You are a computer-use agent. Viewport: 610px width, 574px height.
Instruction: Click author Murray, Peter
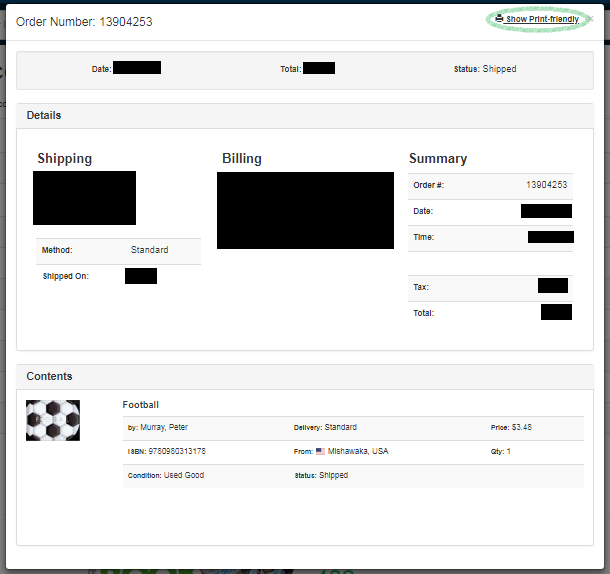coord(164,427)
